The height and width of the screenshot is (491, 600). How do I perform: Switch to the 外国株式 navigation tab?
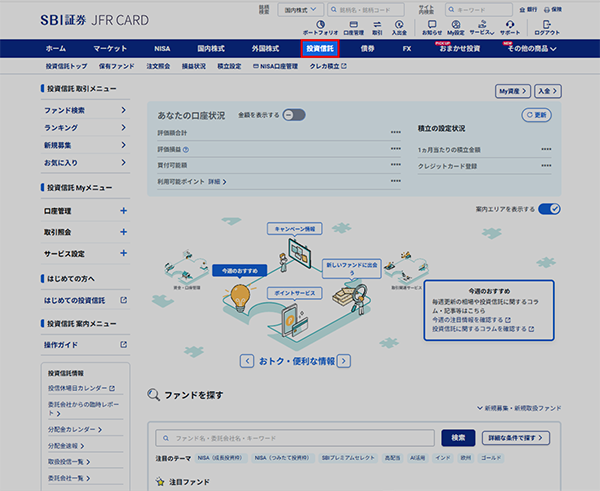[x=265, y=48]
